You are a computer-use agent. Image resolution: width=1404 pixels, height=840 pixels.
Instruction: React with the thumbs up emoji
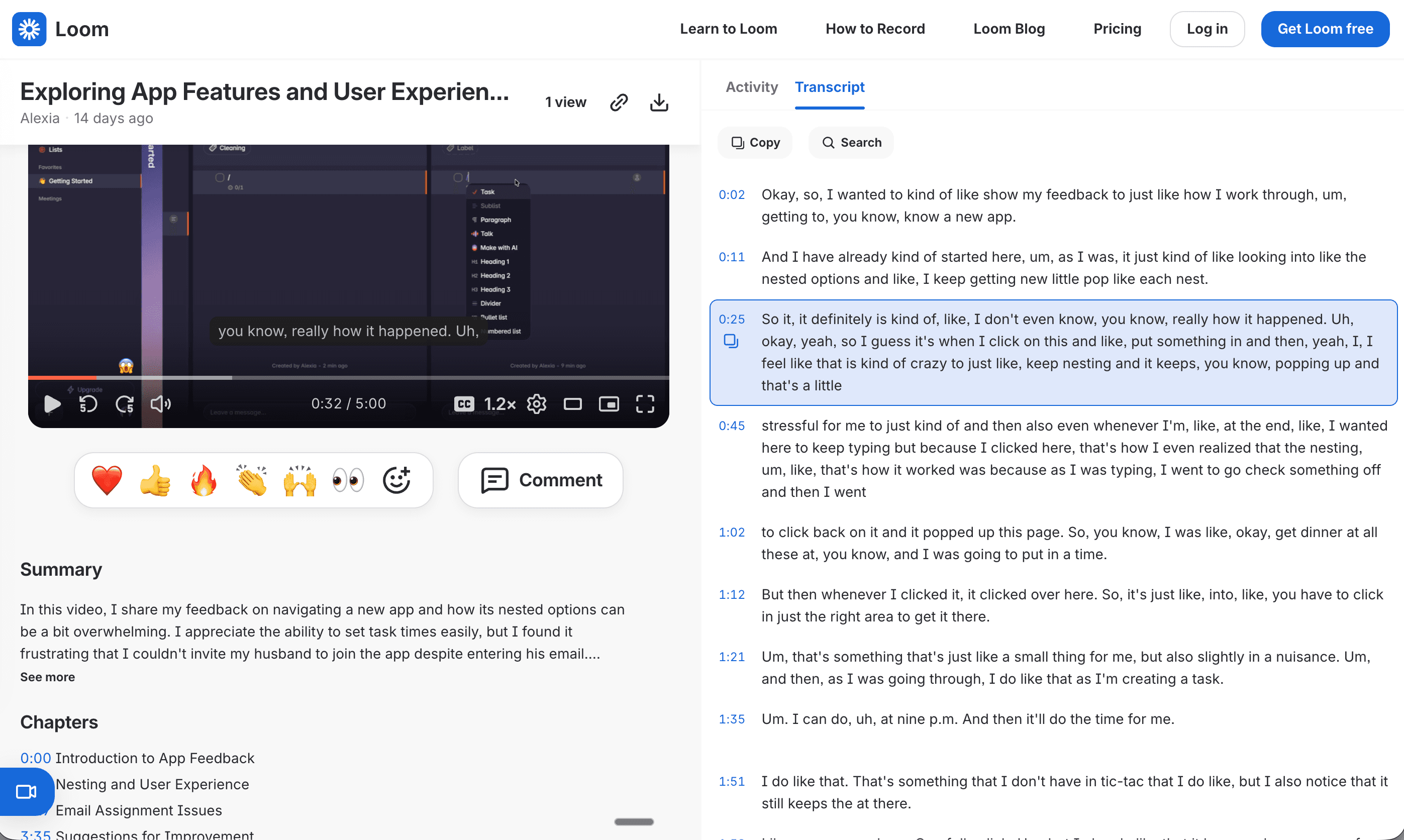(x=155, y=480)
